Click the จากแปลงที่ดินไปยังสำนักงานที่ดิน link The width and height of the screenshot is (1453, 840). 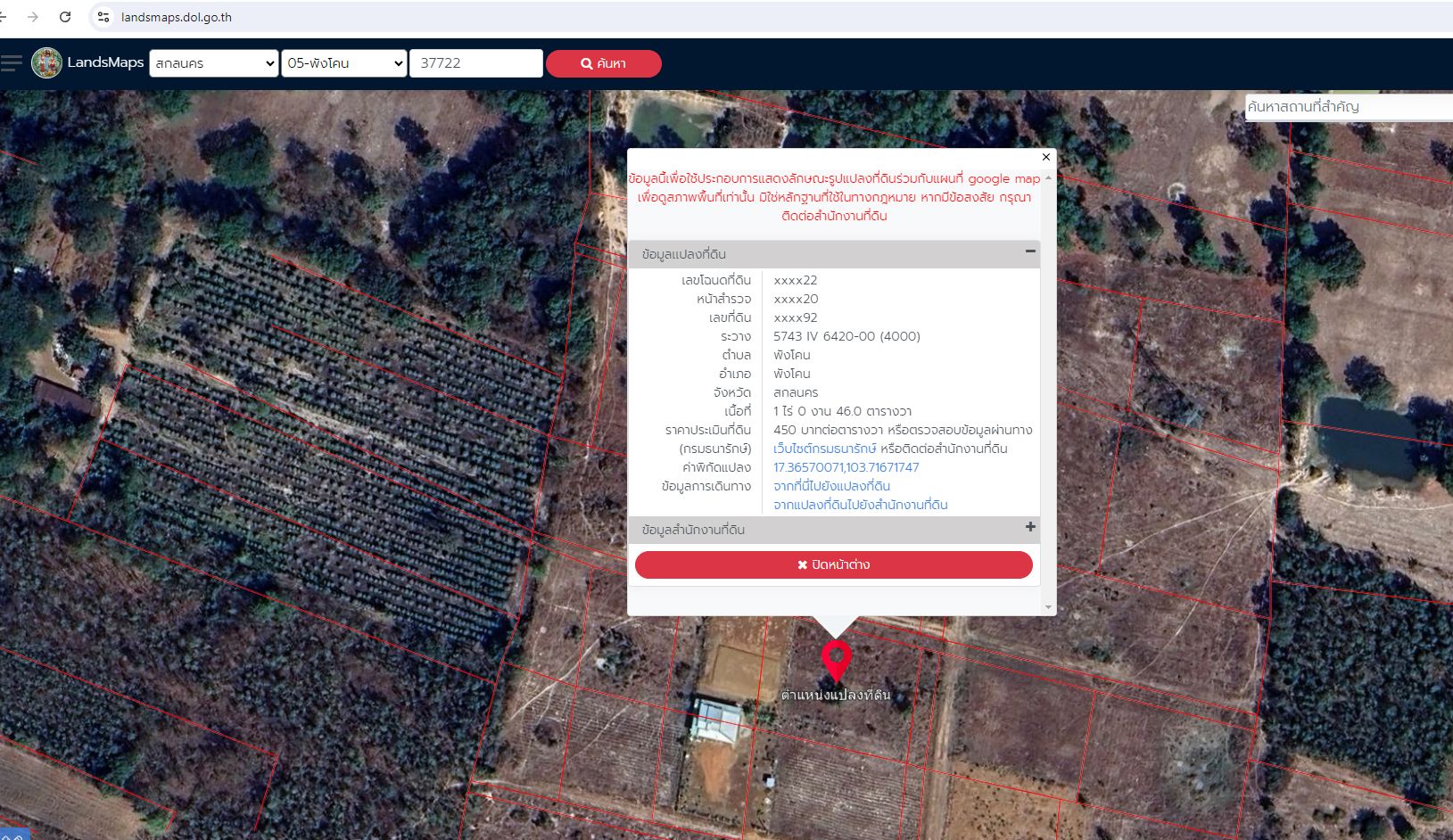pyautogui.click(x=861, y=505)
